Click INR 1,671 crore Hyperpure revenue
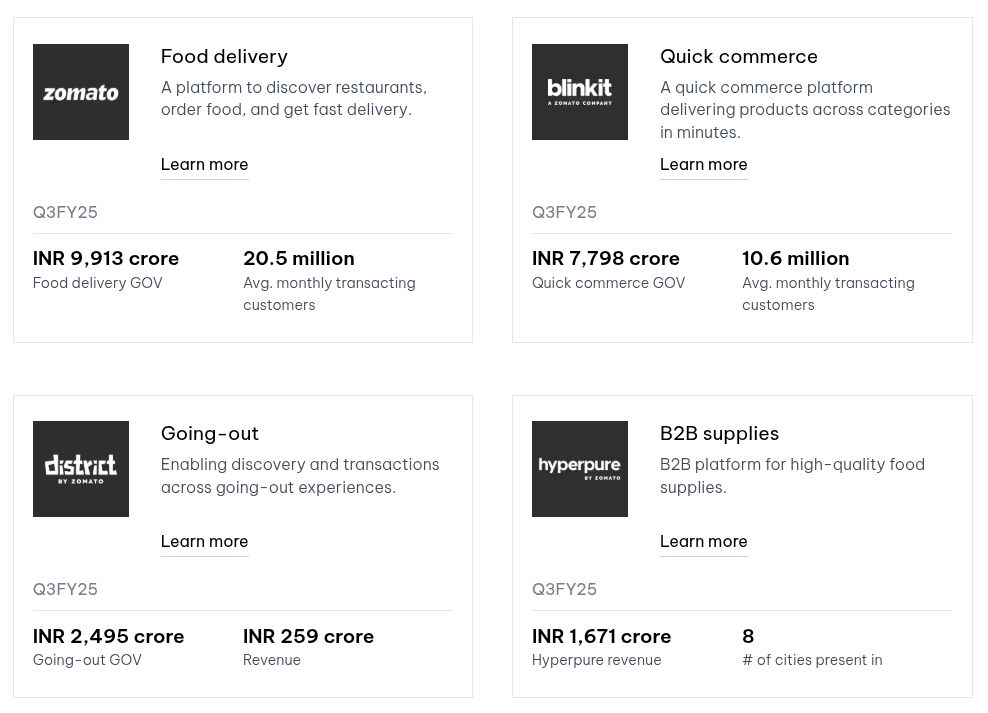Image resolution: width=988 pixels, height=713 pixels. point(601,636)
